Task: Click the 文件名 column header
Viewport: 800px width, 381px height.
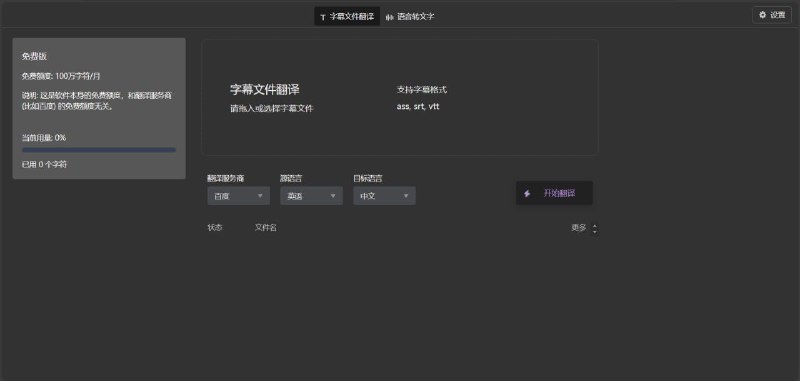Action: (266, 227)
